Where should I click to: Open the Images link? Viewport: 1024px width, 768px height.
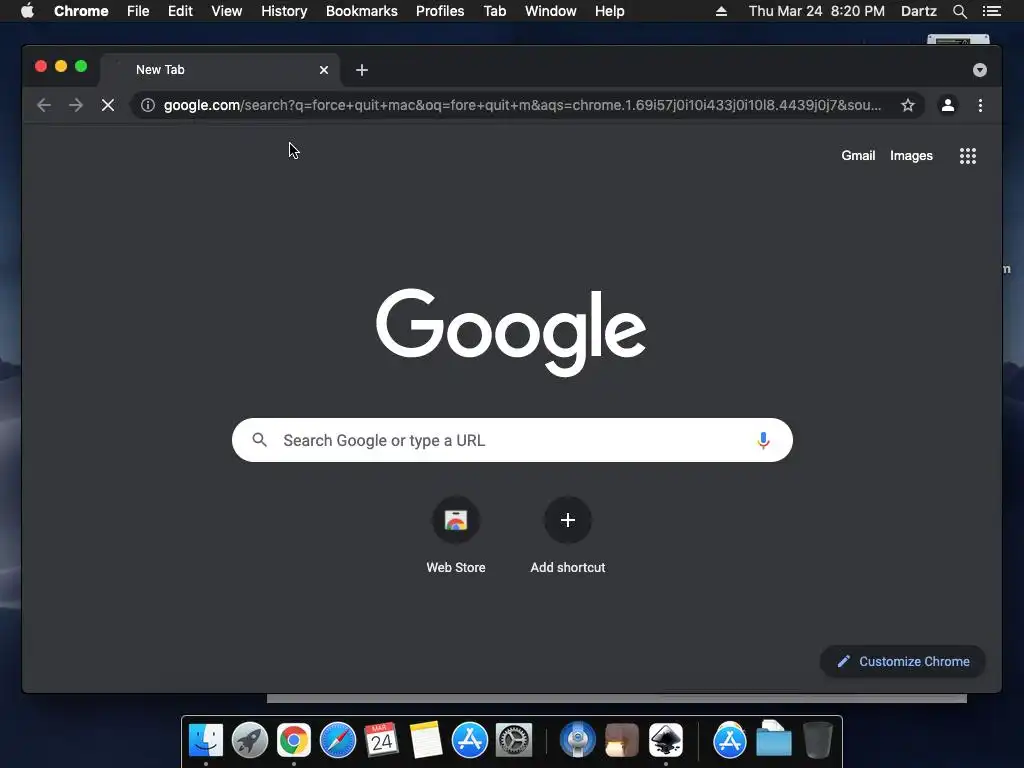911,155
